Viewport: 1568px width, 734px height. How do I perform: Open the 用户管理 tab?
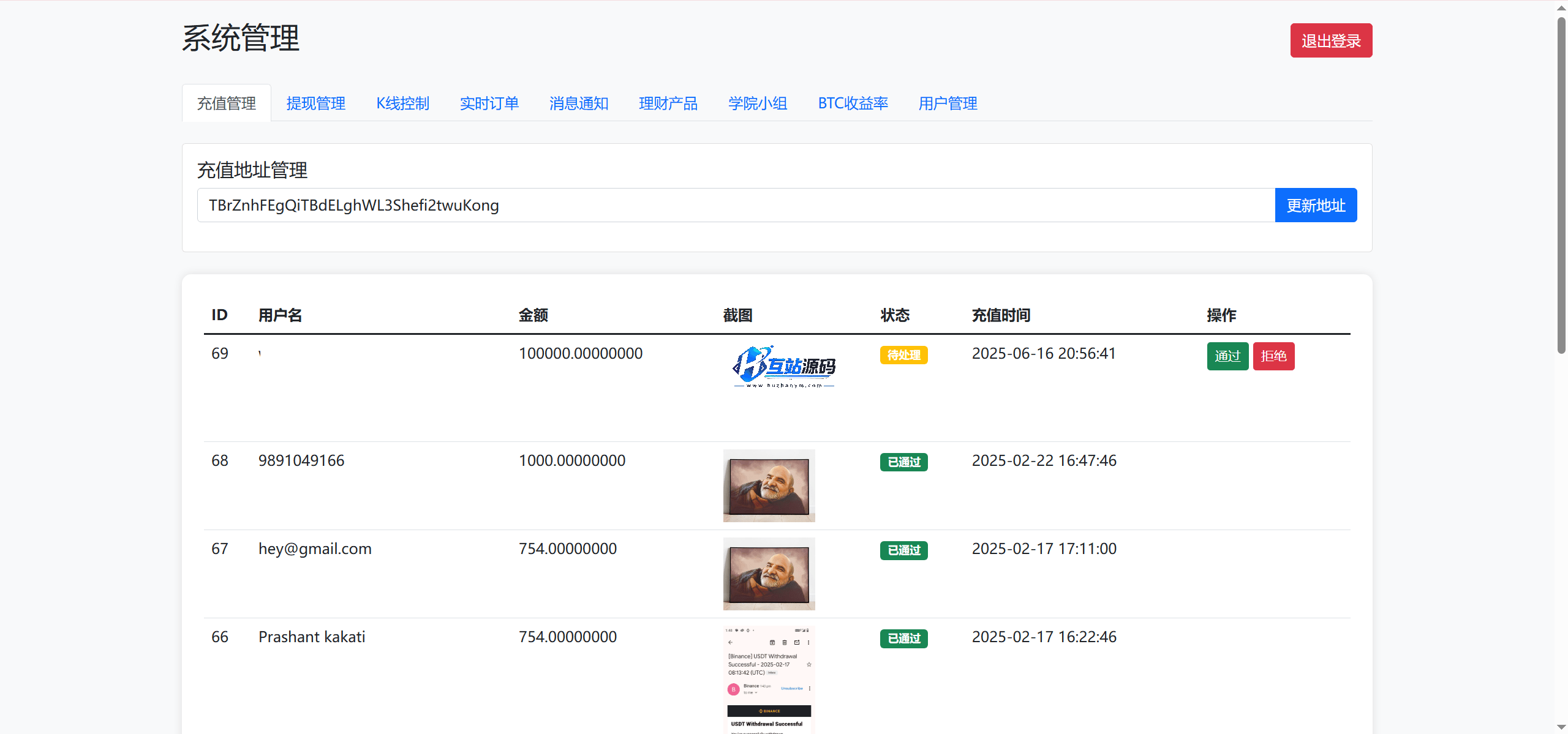(948, 103)
